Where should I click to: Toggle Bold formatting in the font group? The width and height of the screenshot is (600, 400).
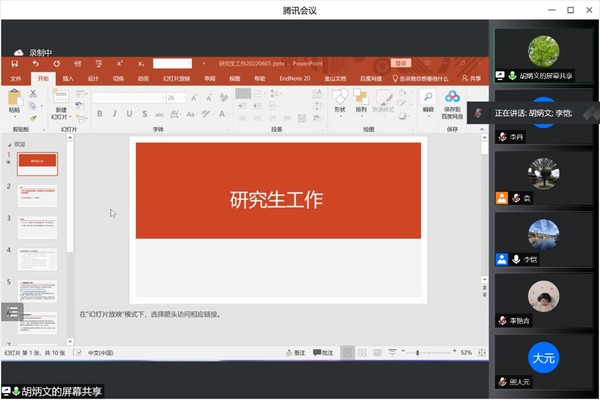coord(101,114)
